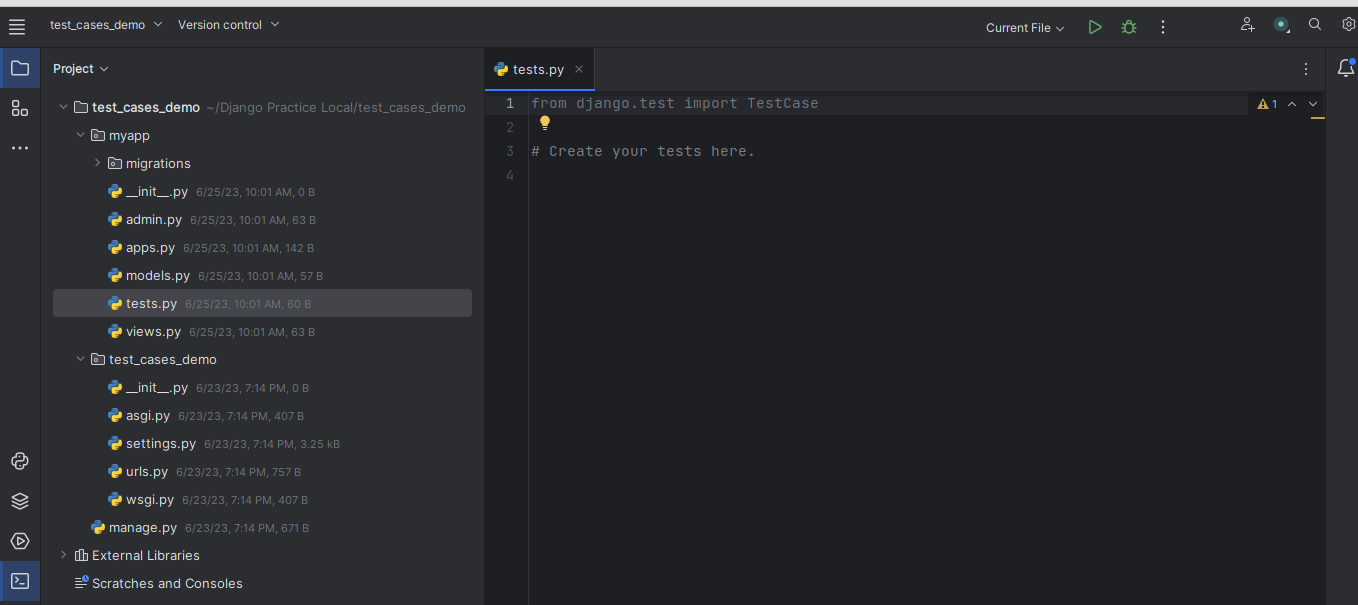The width and height of the screenshot is (1358, 605).
Task: Open the Services tool window
Action: (19, 541)
